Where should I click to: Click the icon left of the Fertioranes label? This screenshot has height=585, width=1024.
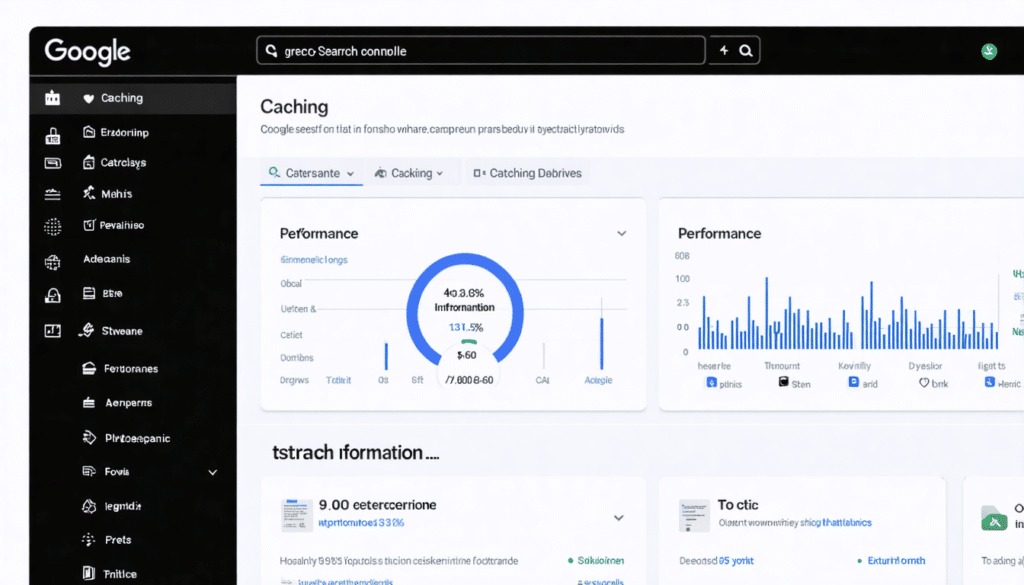coord(89,369)
